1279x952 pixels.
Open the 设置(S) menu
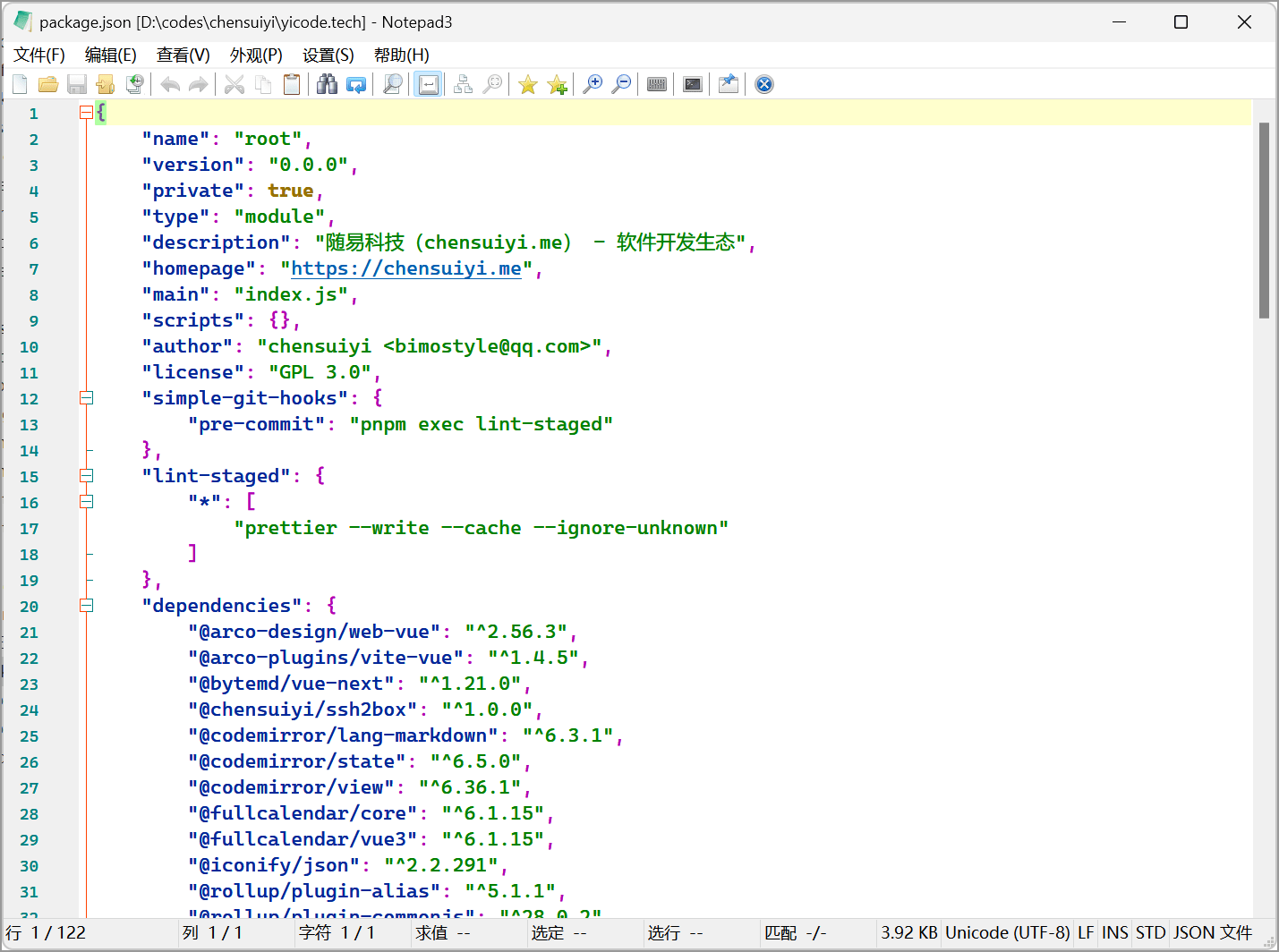point(328,55)
